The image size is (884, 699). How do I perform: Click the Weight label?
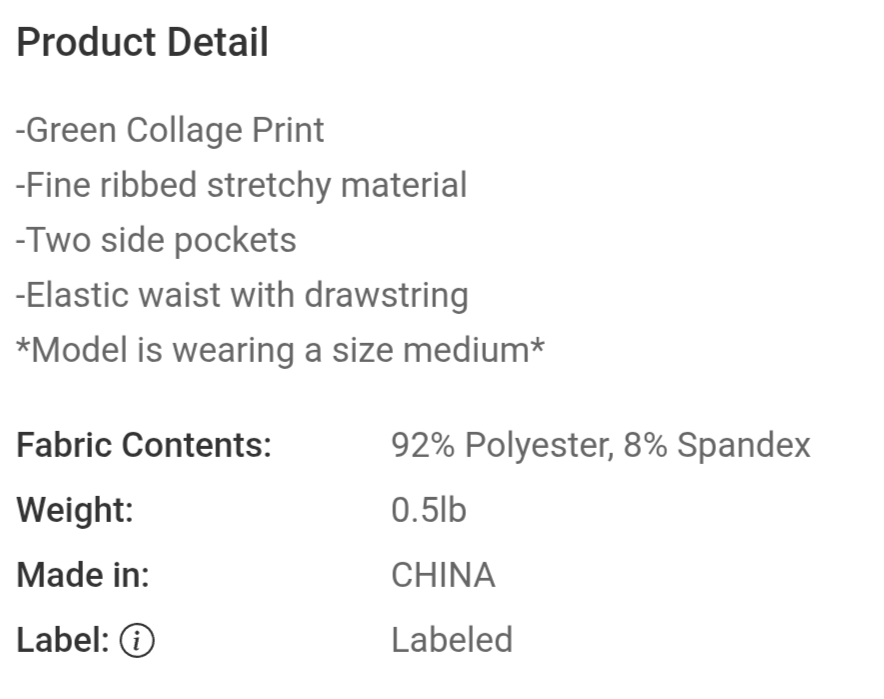[x=75, y=511]
